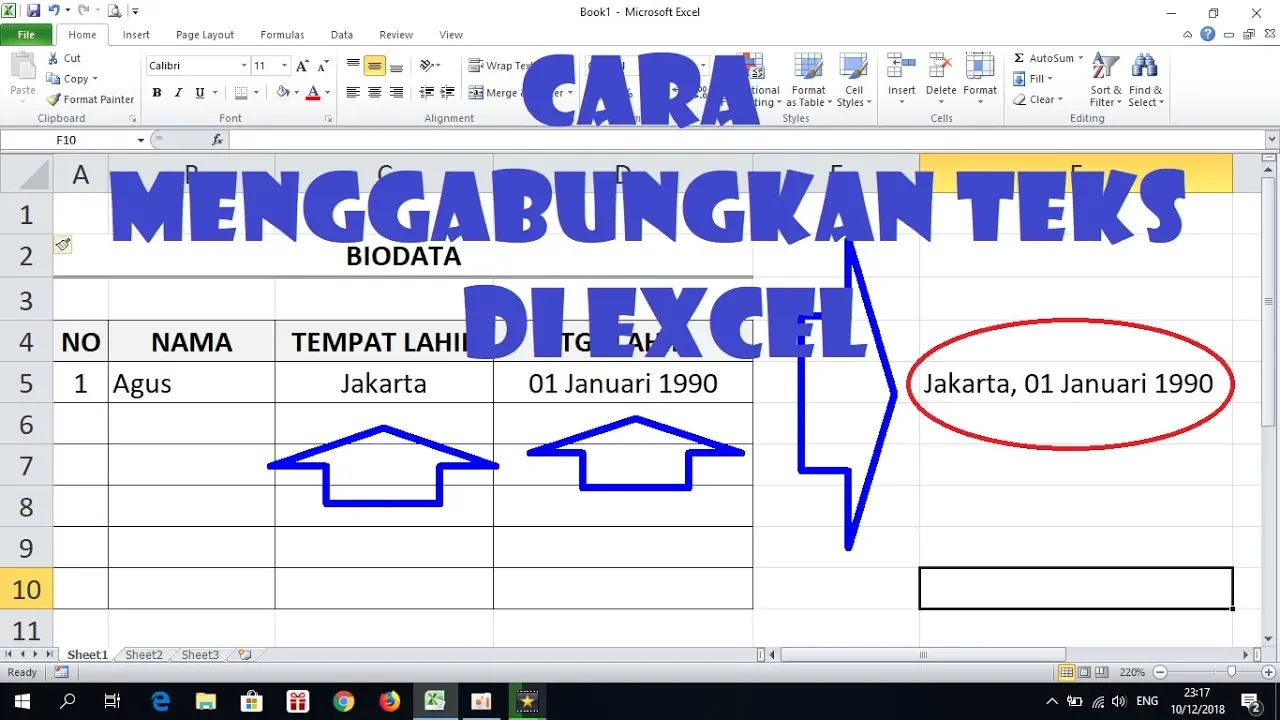Open Microsoft Excel Help question mark
The image size is (1280, 720).
pos(1208,34)
